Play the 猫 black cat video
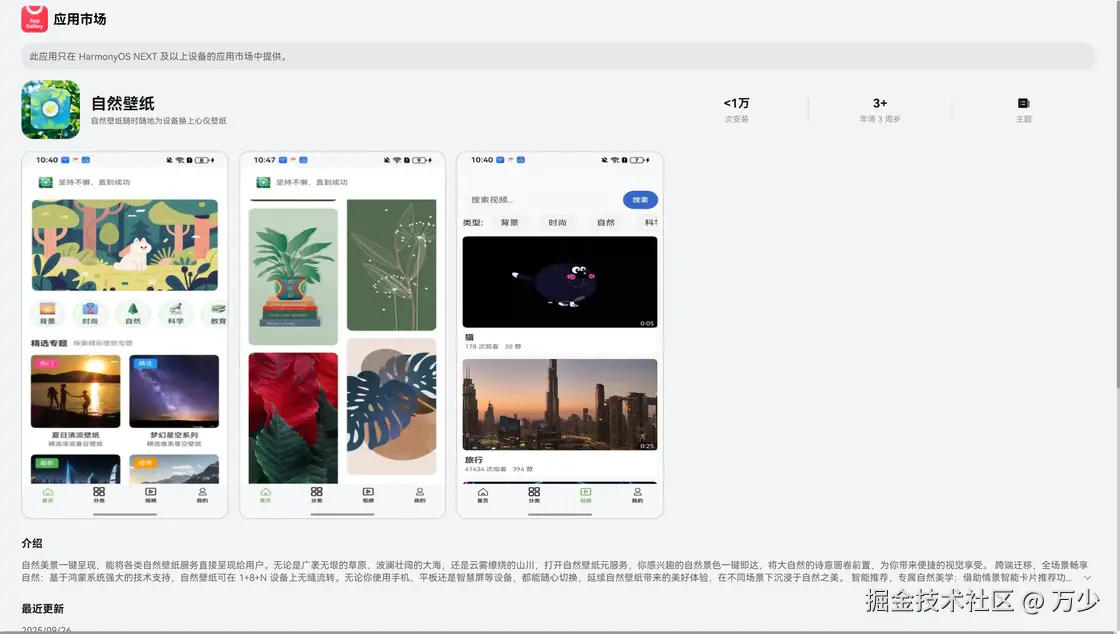This screenshot has width=1120, height=634. (x=560, y=282)
